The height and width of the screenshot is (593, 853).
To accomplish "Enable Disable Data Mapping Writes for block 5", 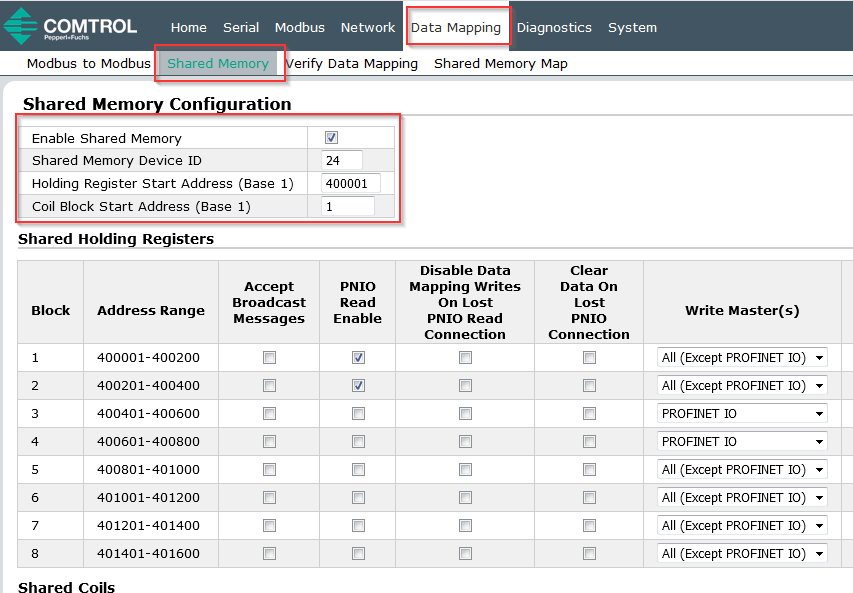I will [x=465, y=469].
